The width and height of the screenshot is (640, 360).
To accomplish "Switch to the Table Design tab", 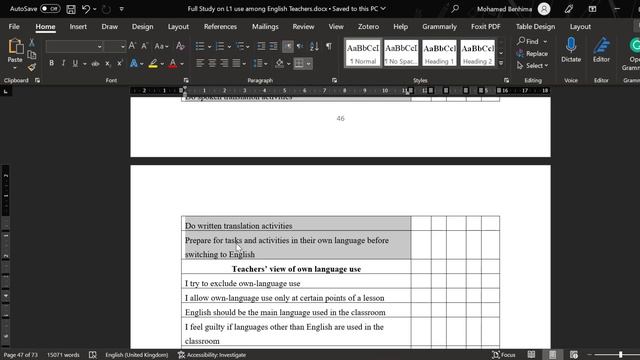I will (535, 27).
